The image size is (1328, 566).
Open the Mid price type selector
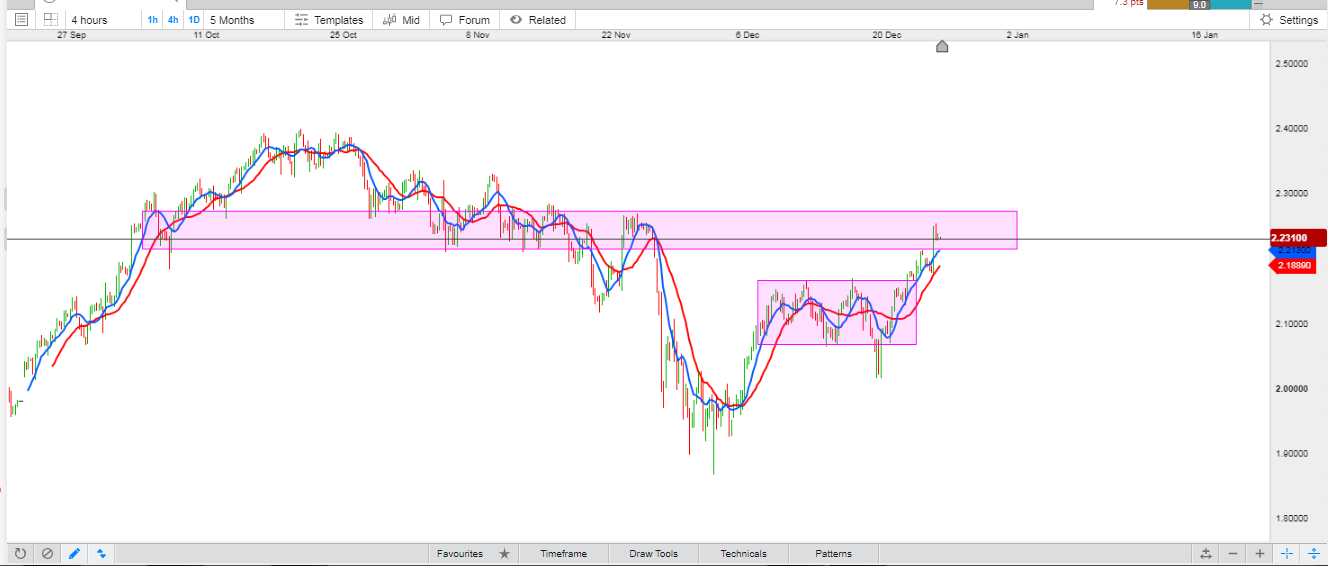coord(402,20)
